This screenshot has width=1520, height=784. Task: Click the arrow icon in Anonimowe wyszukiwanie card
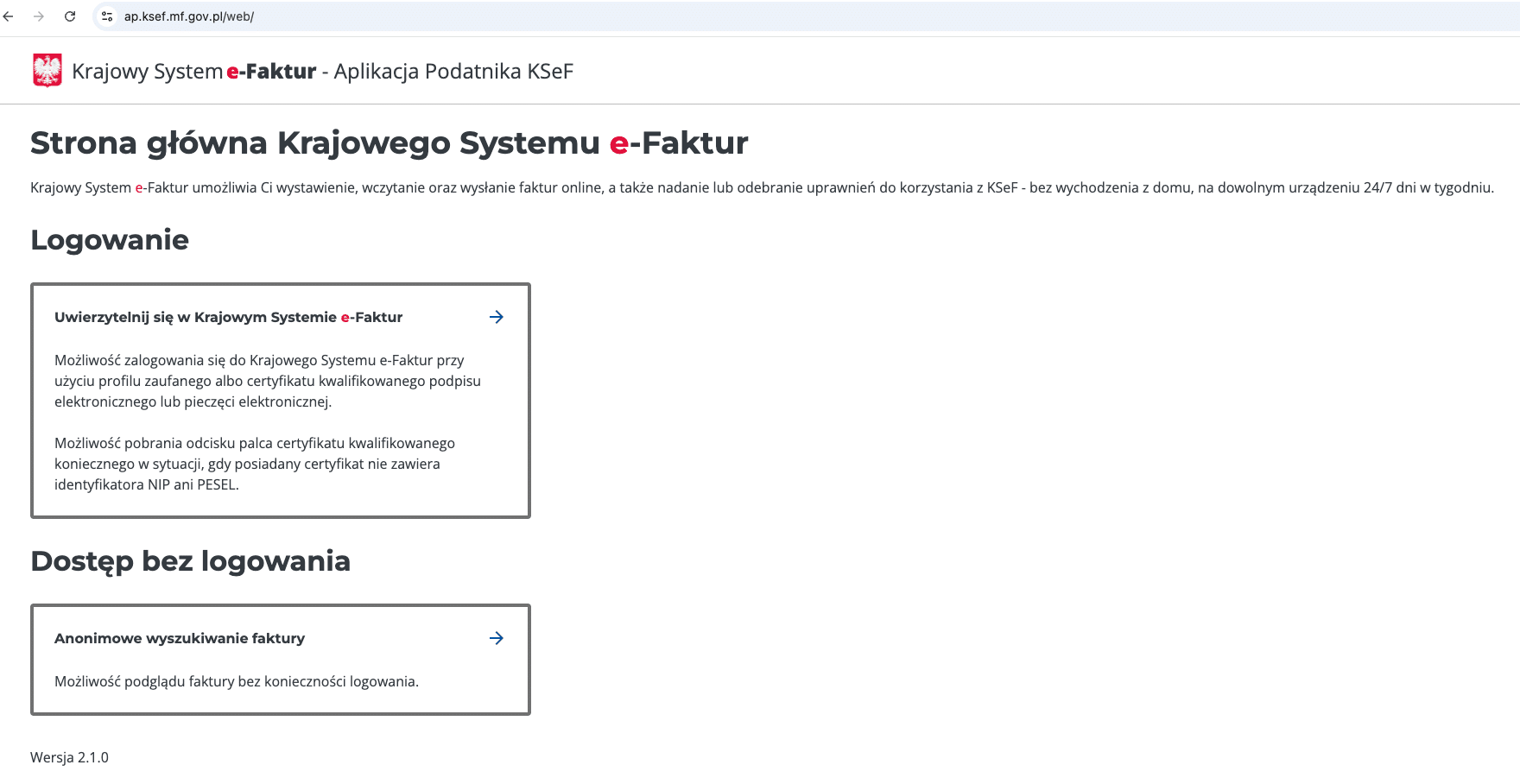[x=496, y=638]
